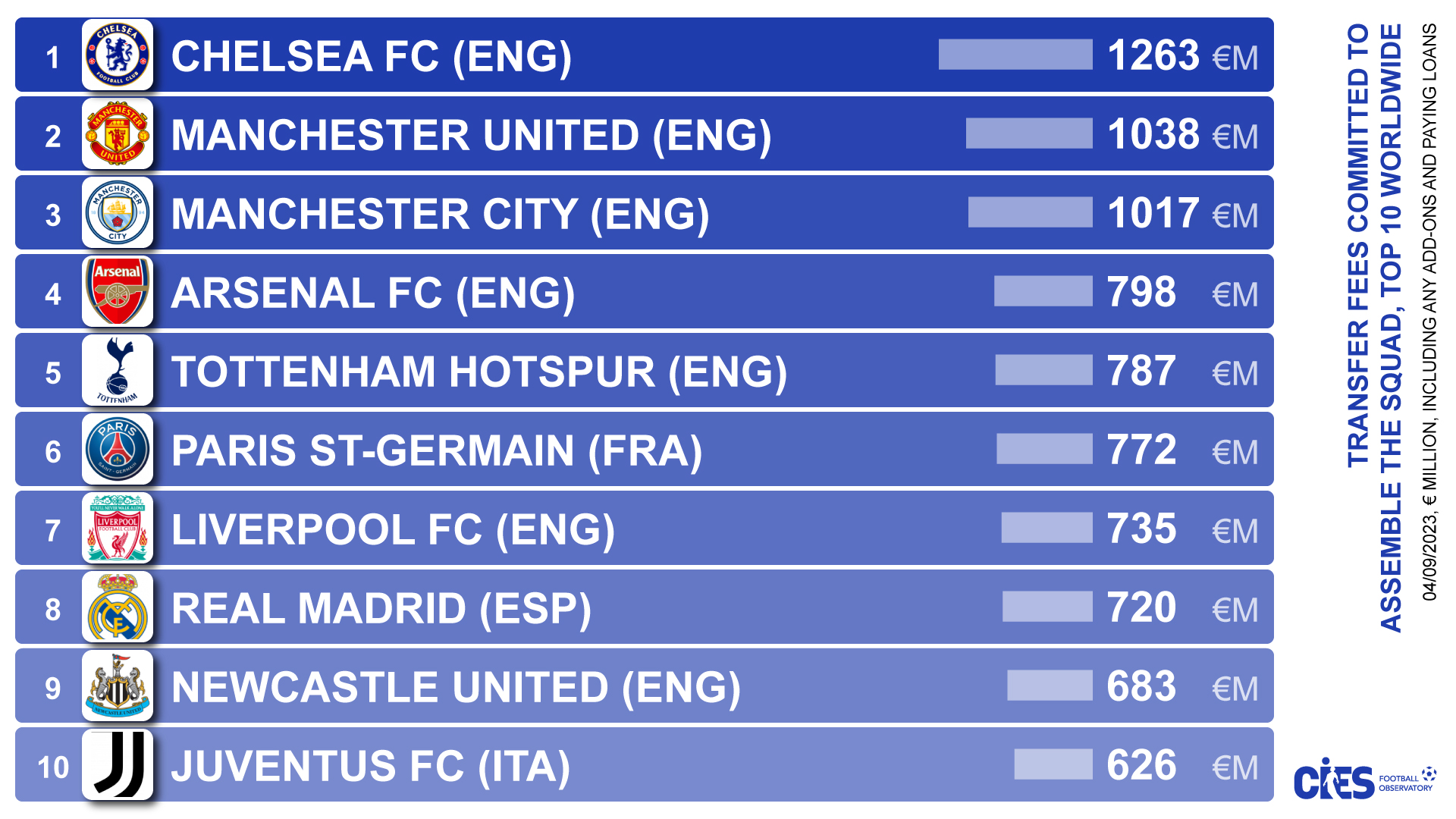This screenshot has width=1456, height=819.
Task: Select the Liverpool FC crest
Action: (118, 529)
